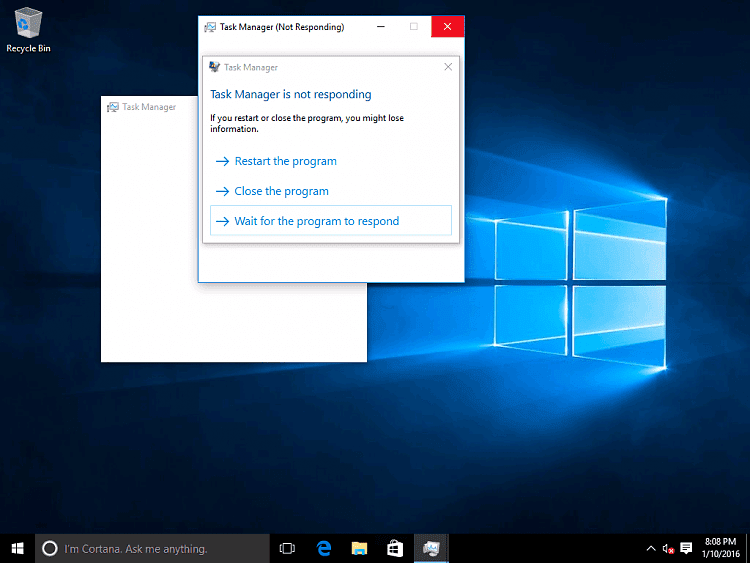Choose Close the program option
Image resolution: width=750 pixels, height=563 pixels.
pos(331,191)
